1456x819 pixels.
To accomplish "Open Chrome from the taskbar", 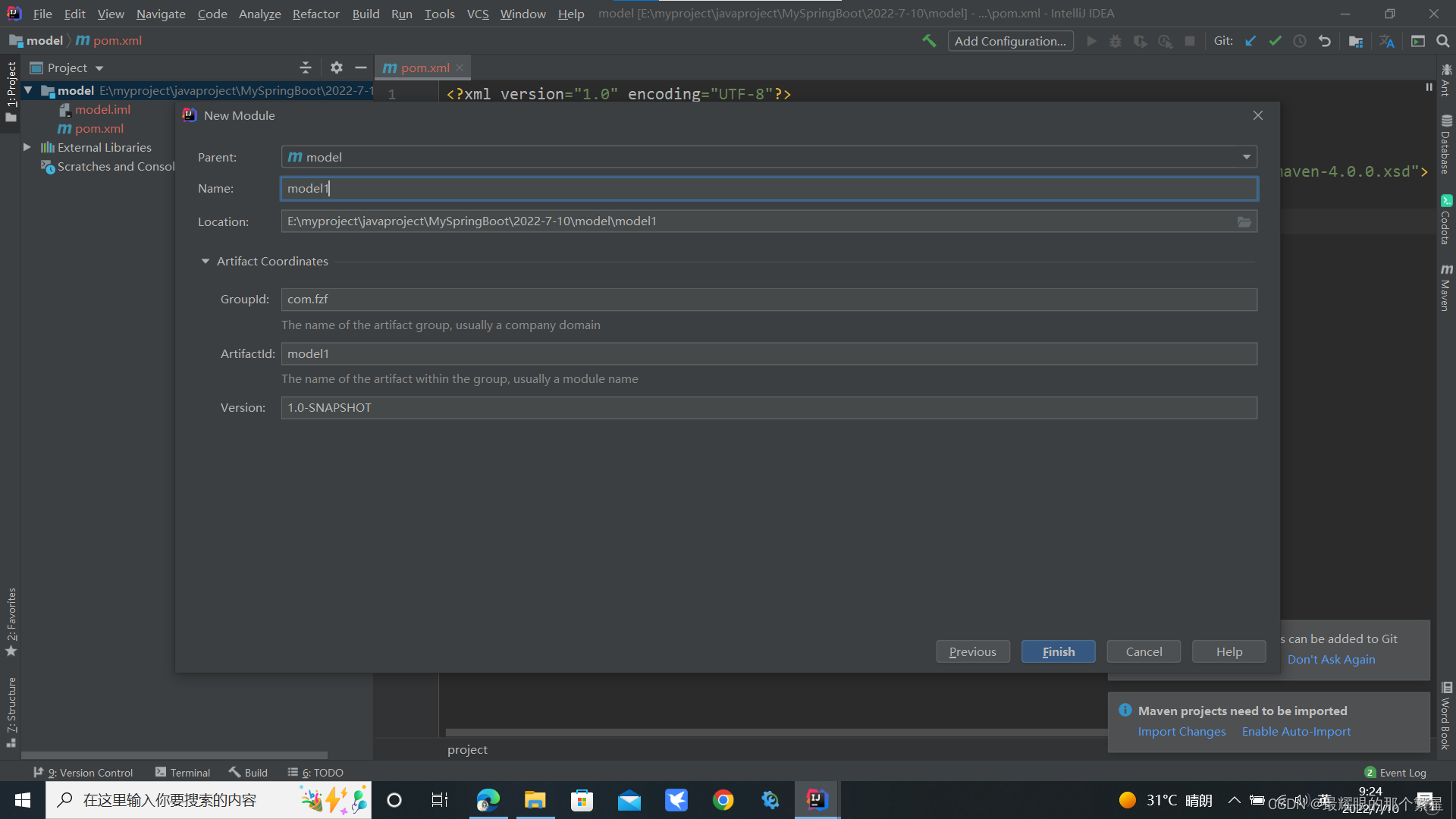I will click(x=723, y=800).
